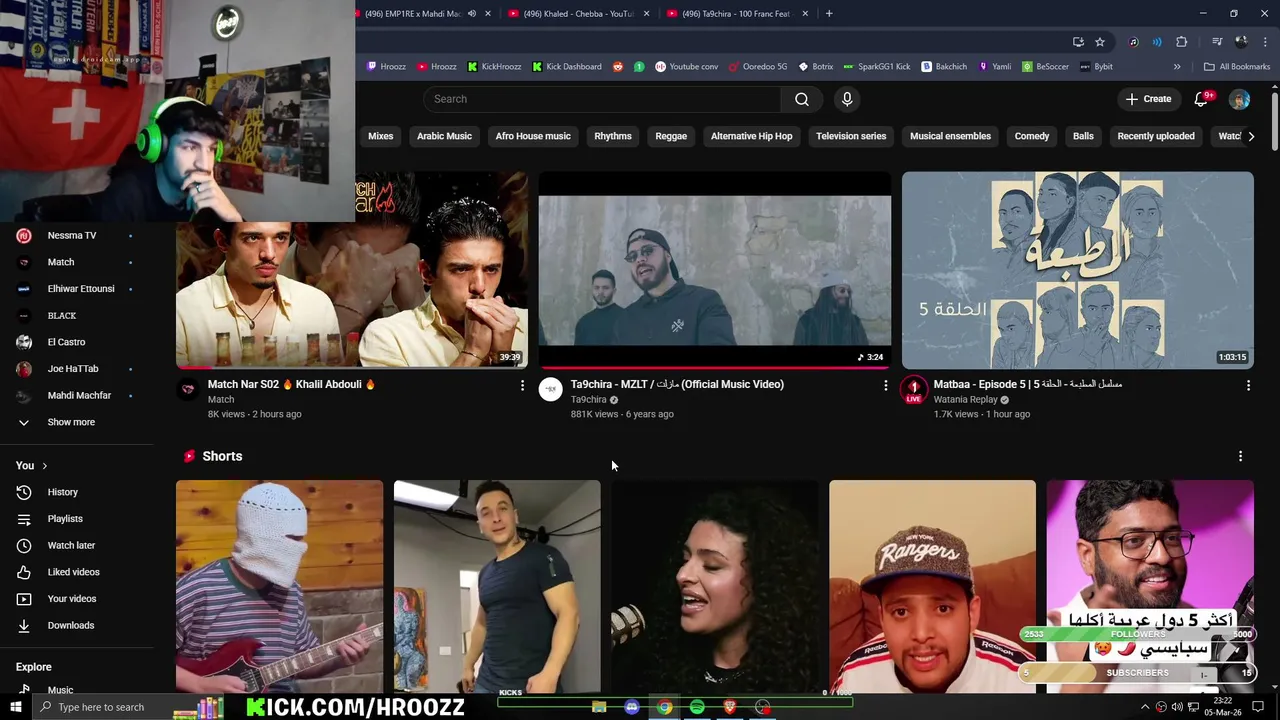
Task: Close the Khaled - Chebba tab
Action: click(x=646, y=13)
